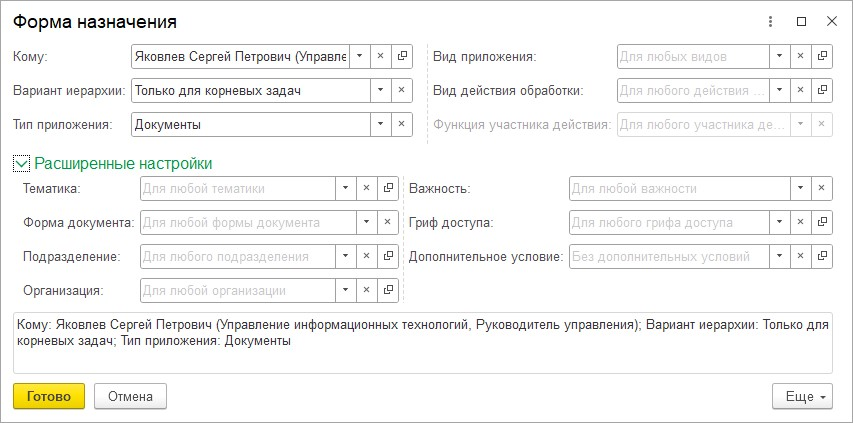This screenshot has height=423, width=853.
Task: Clear the Вариант иерархии field
Action: (x=401, y=91)
